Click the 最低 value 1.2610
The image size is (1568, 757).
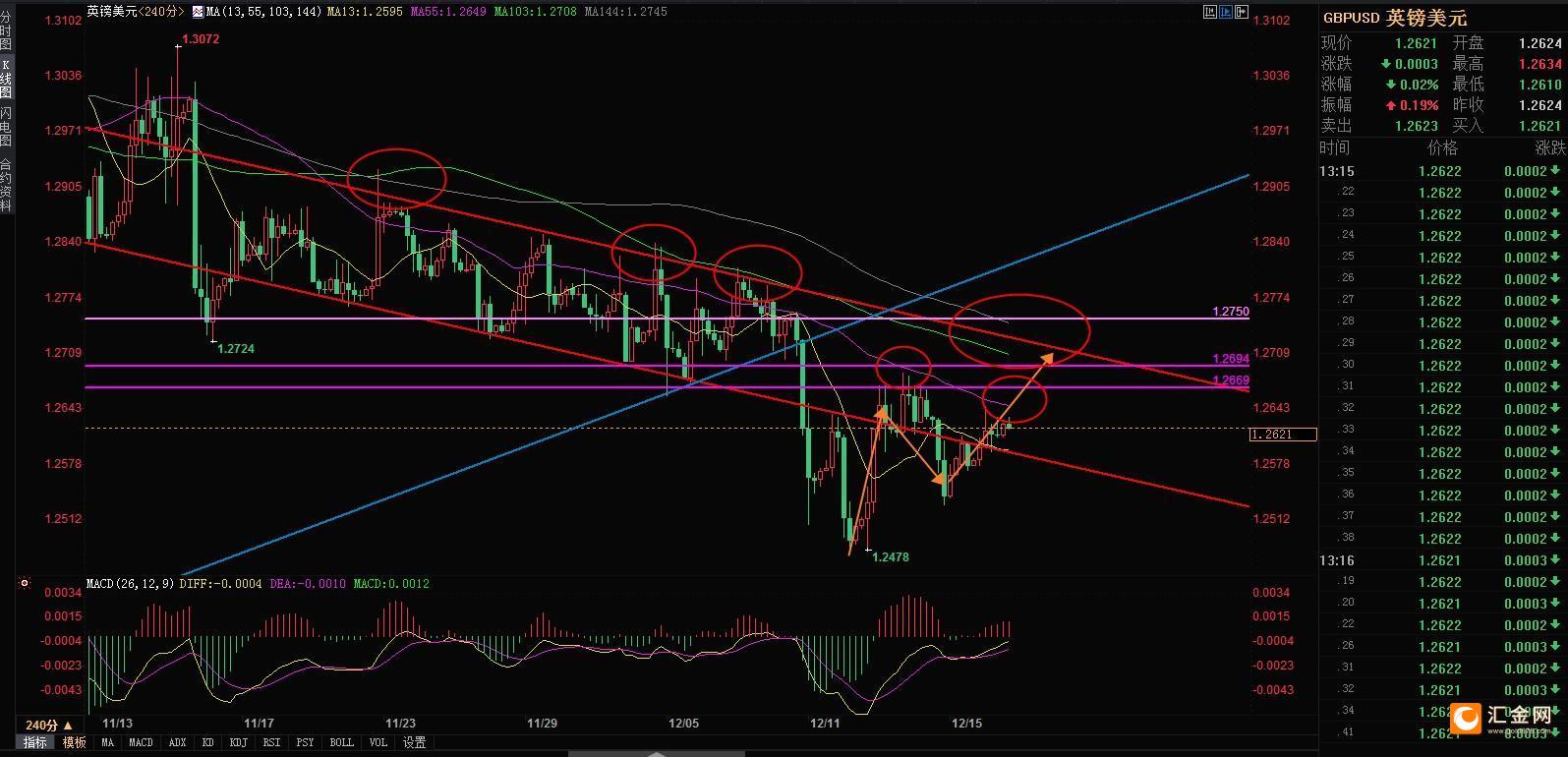(1539, 85)
